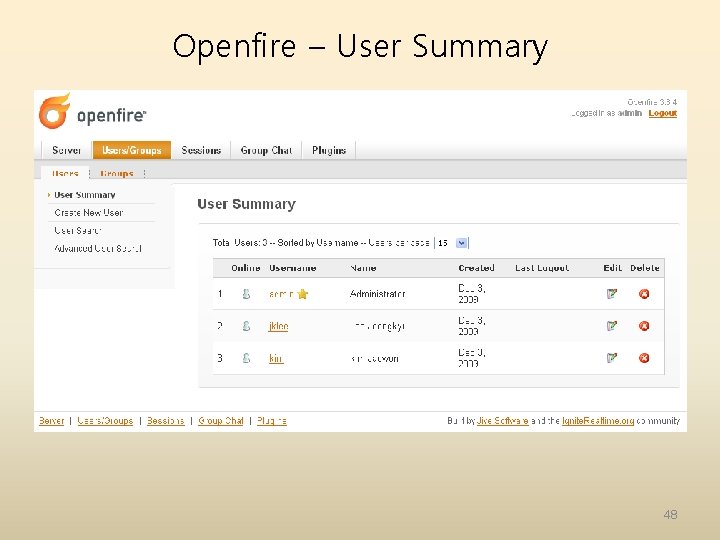The height and width of the screenshot is (540, 720).
Task: Click the Username column header
Action: 292,268
